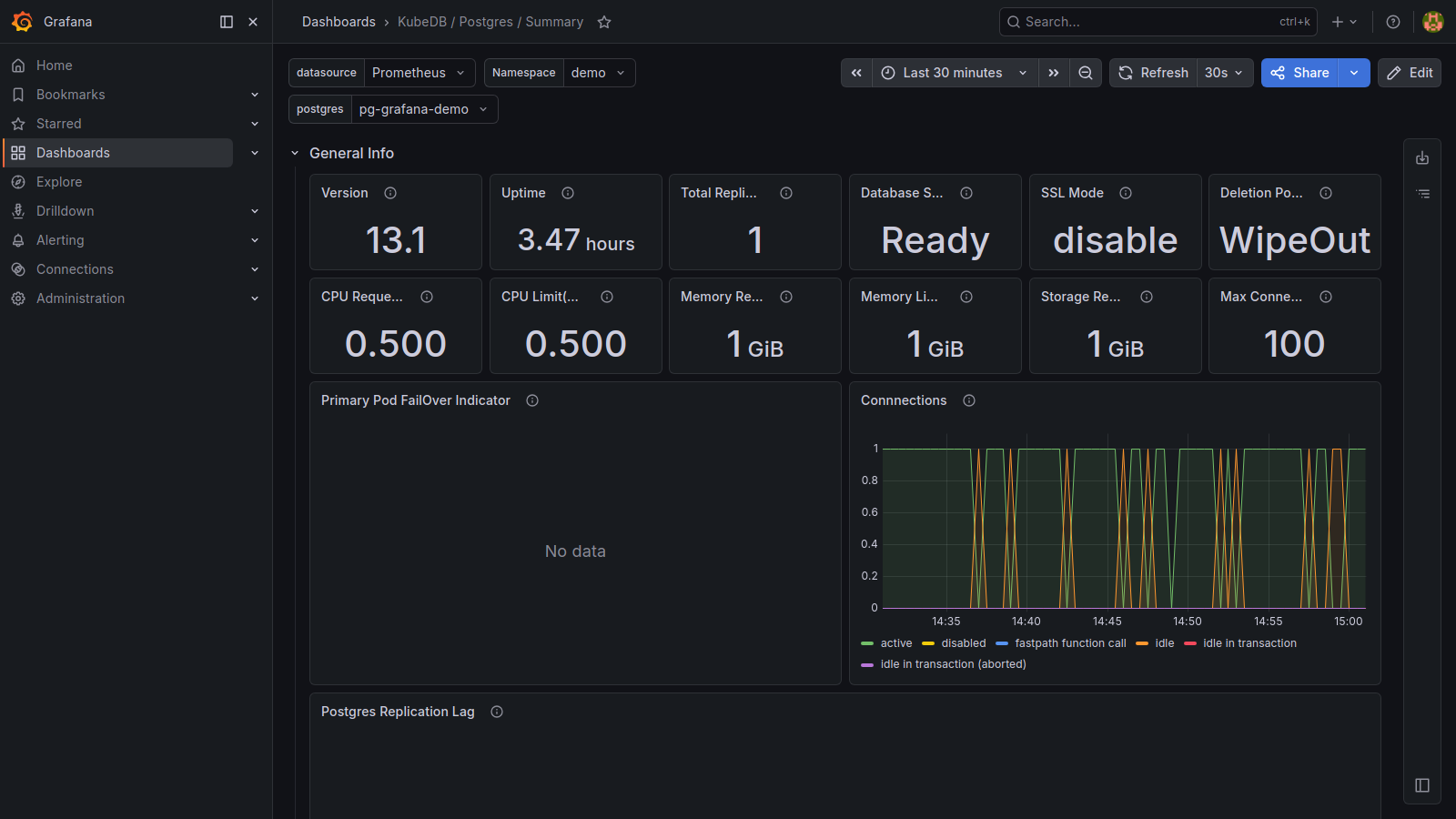This screenshot has width=1456, height=819.
Task: Click the Share button
Action: click(x=1299, y=73)
